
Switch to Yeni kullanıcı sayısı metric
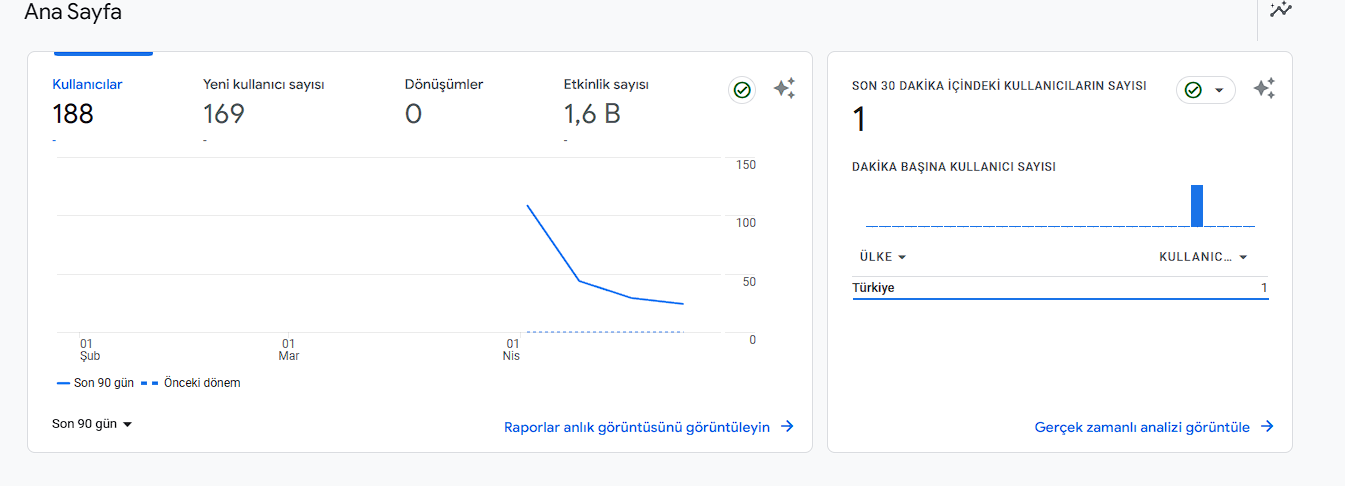[263, 85]
